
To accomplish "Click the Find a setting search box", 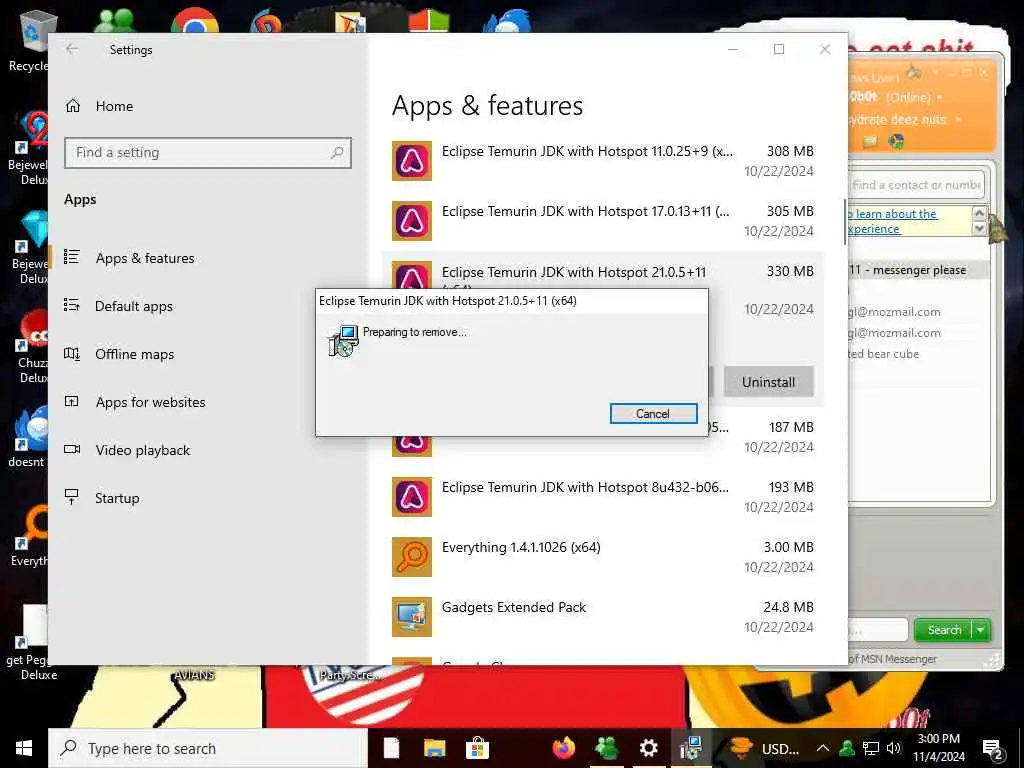I will [208, 153].
